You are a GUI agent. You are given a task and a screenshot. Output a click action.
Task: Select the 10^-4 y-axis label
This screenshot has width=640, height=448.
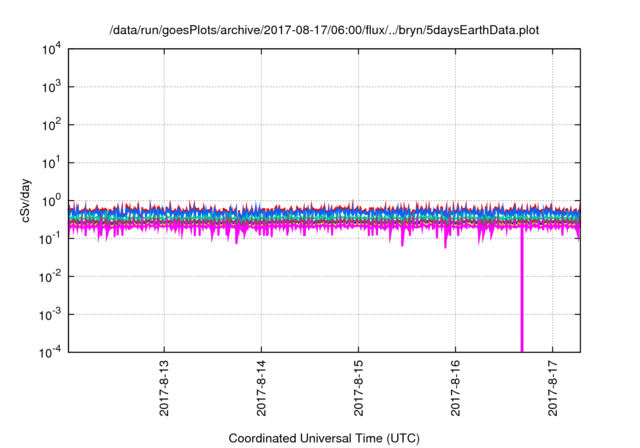(x=51, y=352)
